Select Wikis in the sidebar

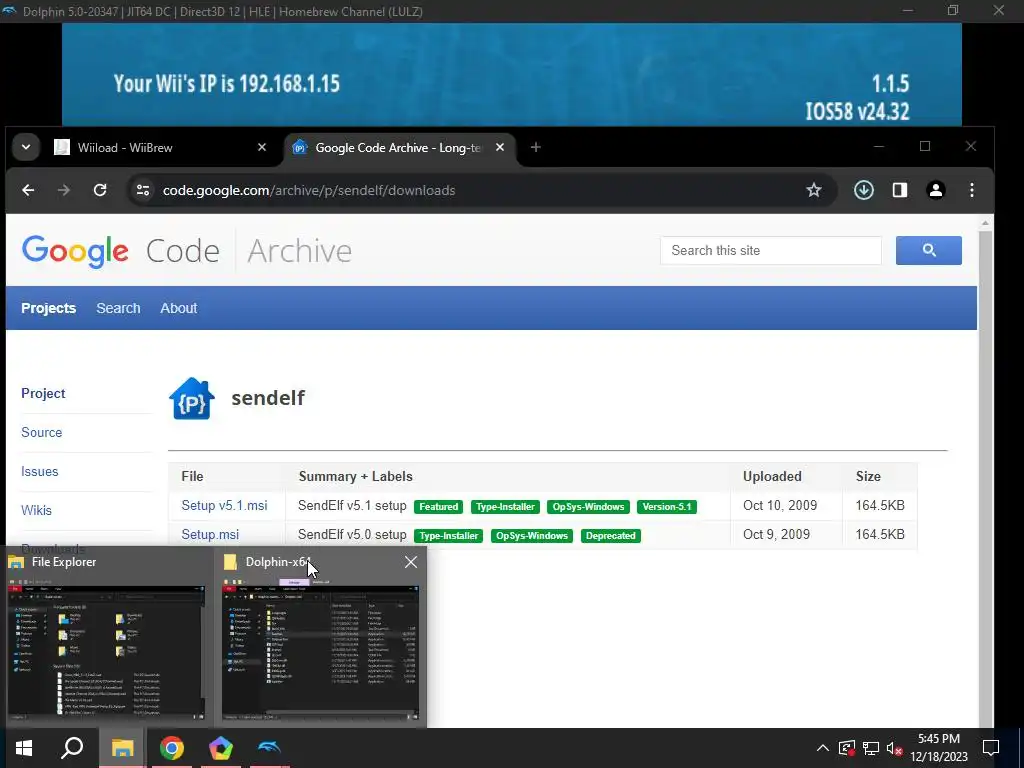[x=36, y=510]
